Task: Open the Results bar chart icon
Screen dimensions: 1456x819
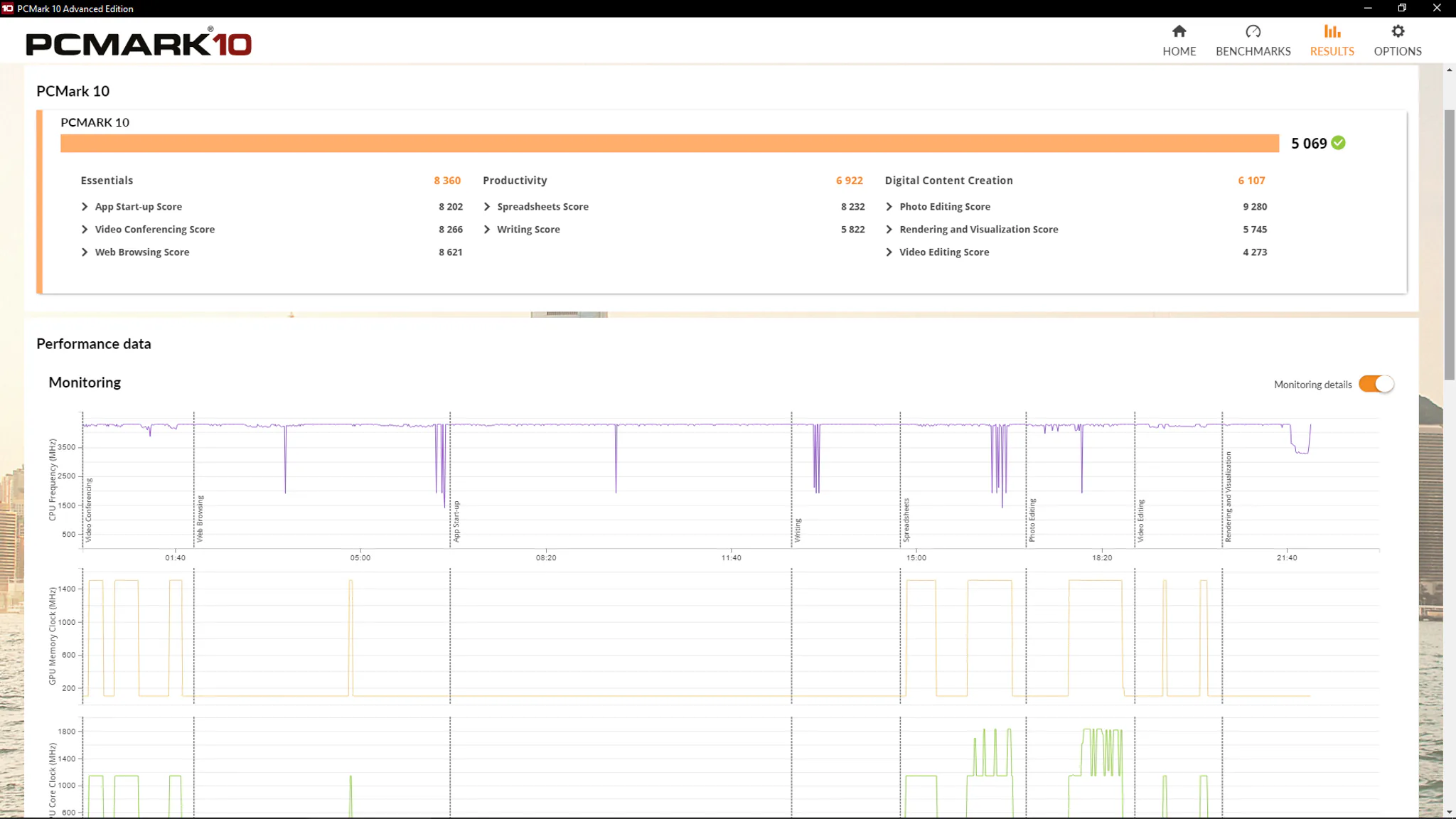Action: point(1332,31)
